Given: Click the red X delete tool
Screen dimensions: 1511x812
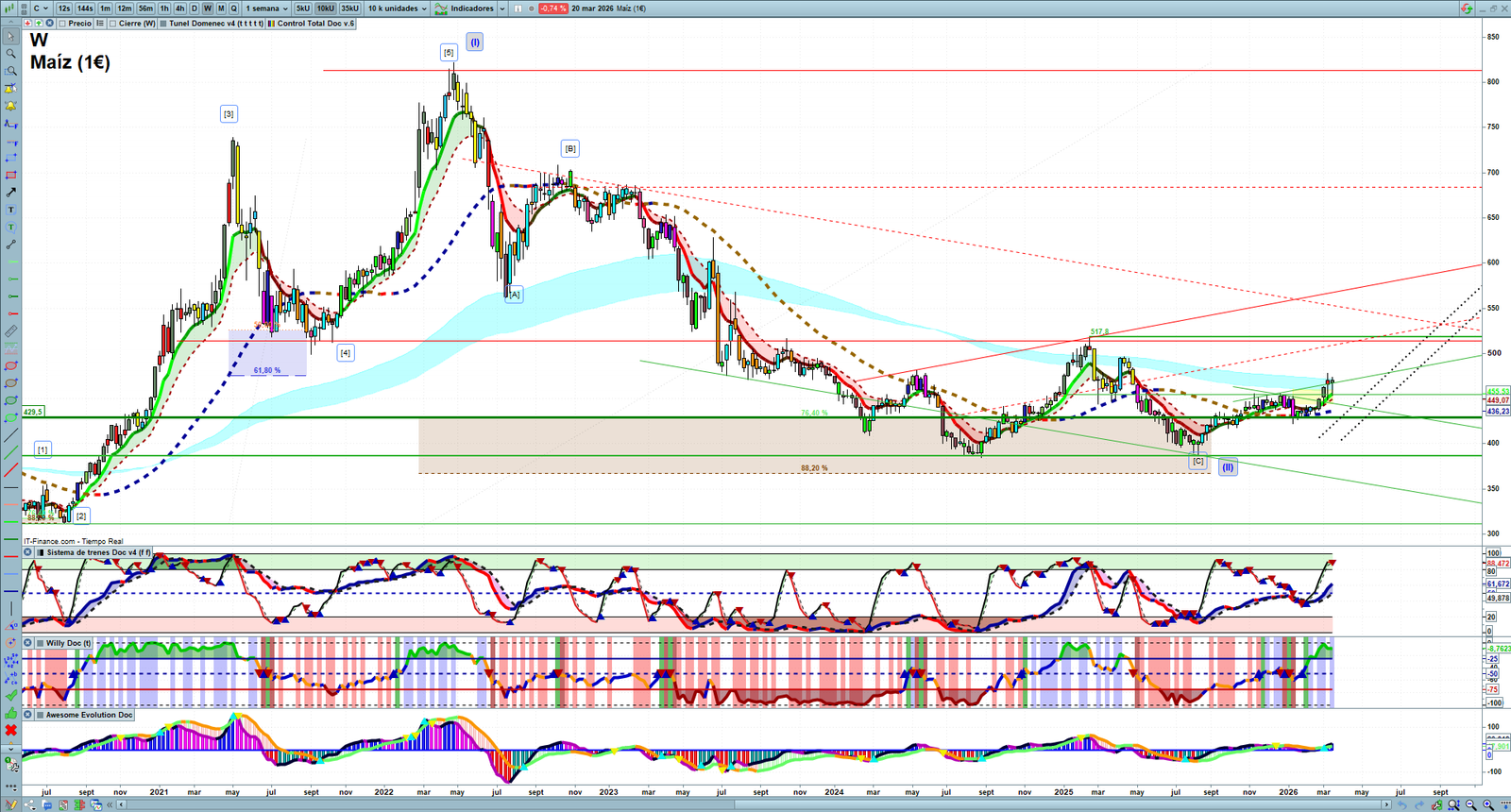Looking at the screenshot, I should pyautogui.click(x=10, y=731).
